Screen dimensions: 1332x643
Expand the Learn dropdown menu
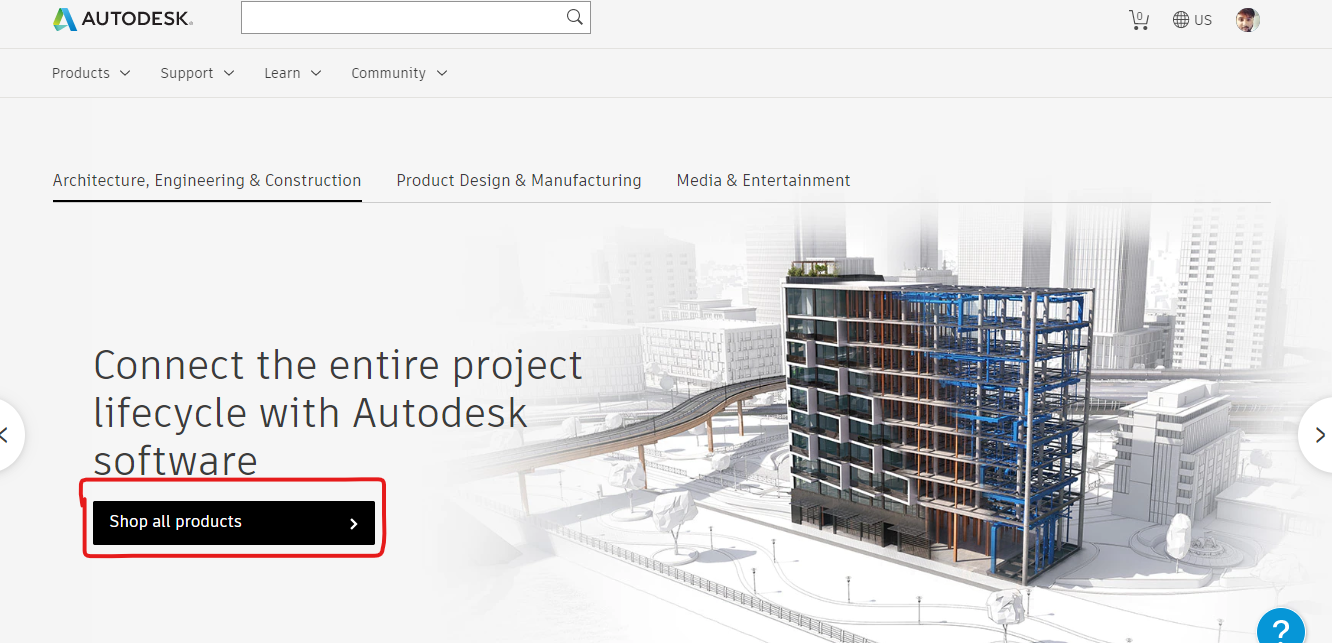(x=293, y=73)
